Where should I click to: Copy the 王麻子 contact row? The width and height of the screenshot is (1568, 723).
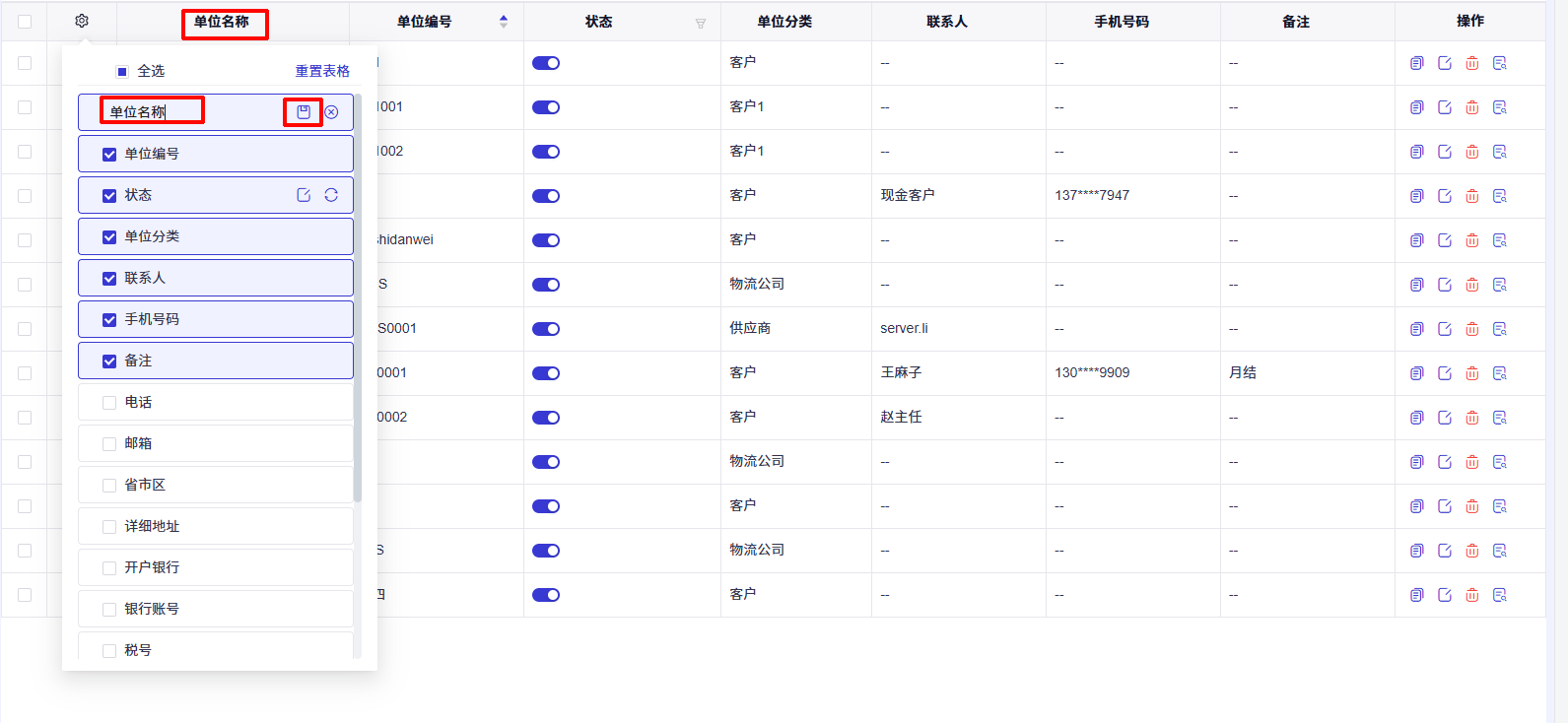click(x=1417, y=373)
